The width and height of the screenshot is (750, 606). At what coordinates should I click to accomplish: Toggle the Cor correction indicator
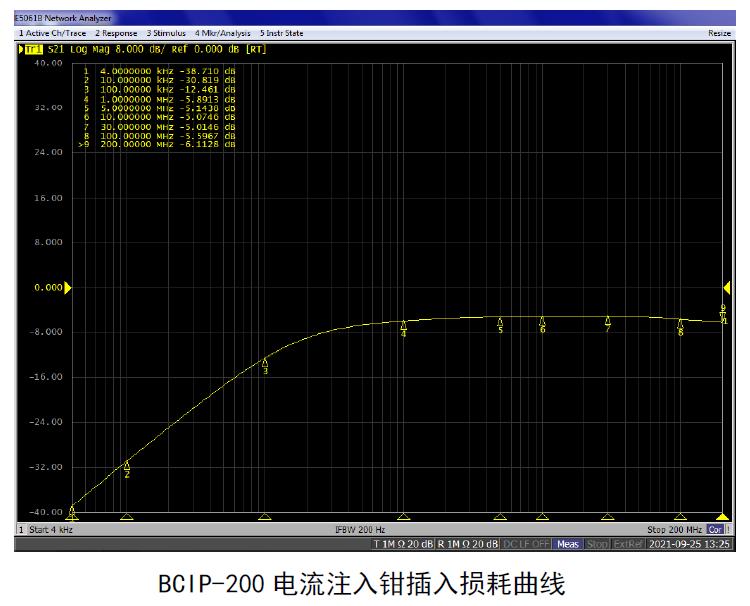(715, 529)
